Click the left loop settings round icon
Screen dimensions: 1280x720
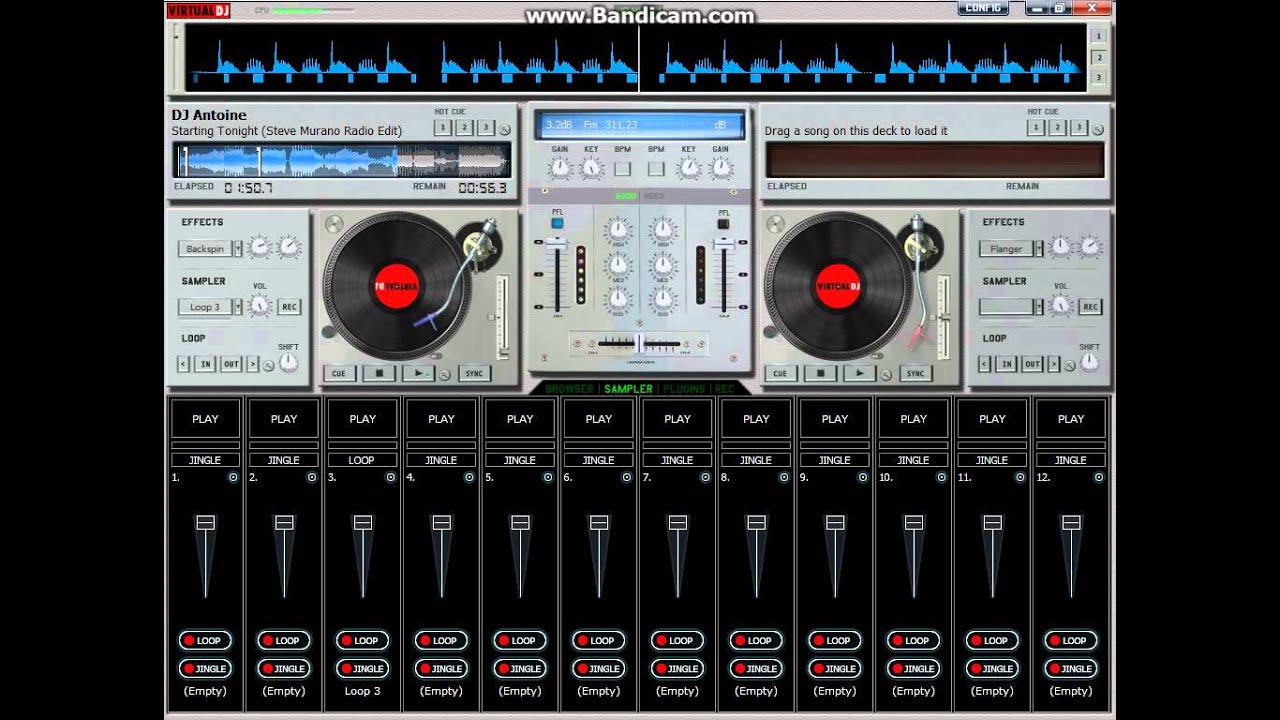(x=268, y=365)
